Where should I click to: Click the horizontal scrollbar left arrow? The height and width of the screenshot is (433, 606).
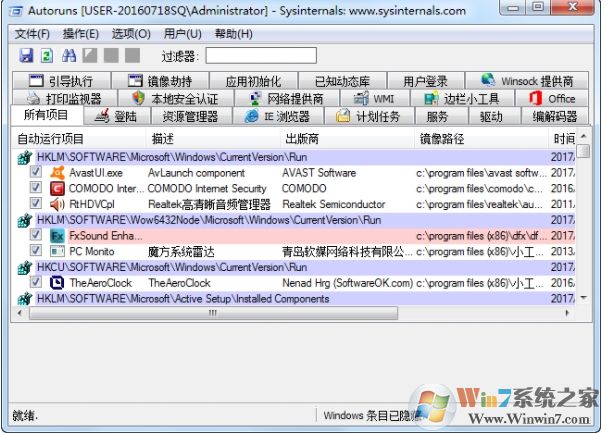pos(19,312)
